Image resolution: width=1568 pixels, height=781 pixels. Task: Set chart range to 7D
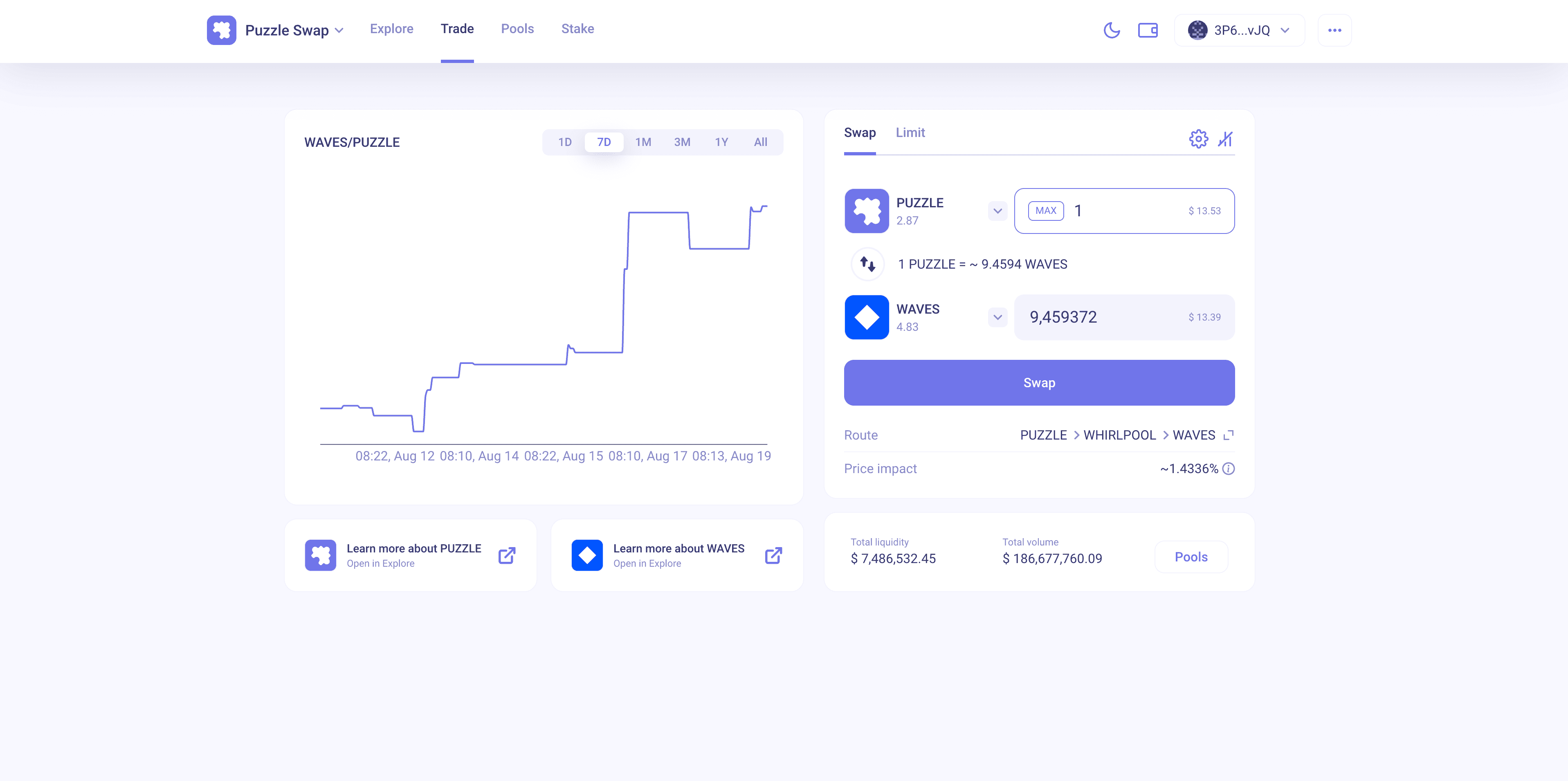604,142
